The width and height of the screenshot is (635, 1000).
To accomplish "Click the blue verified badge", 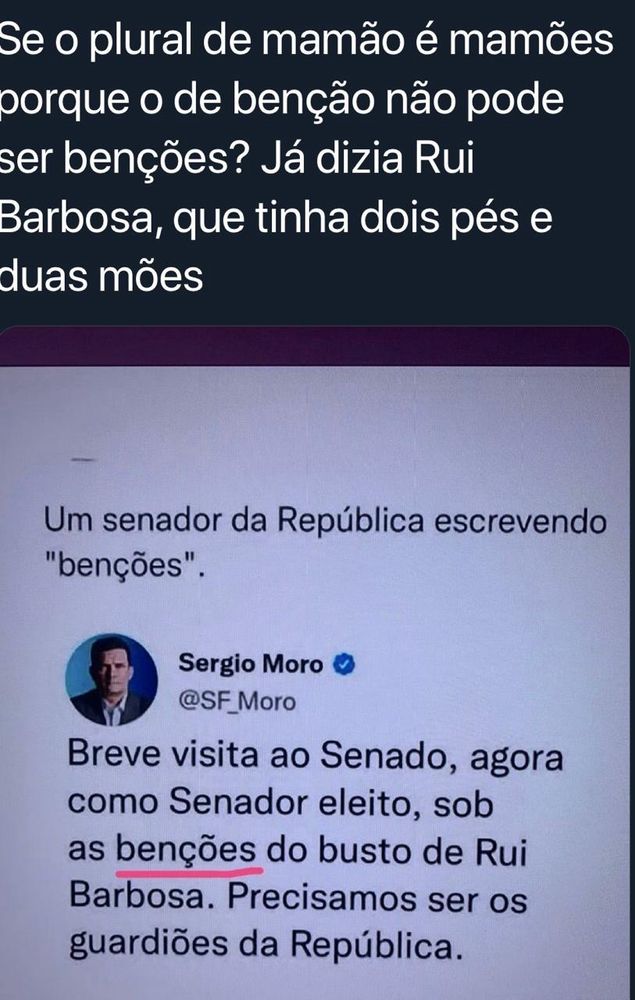I will 344,666.
